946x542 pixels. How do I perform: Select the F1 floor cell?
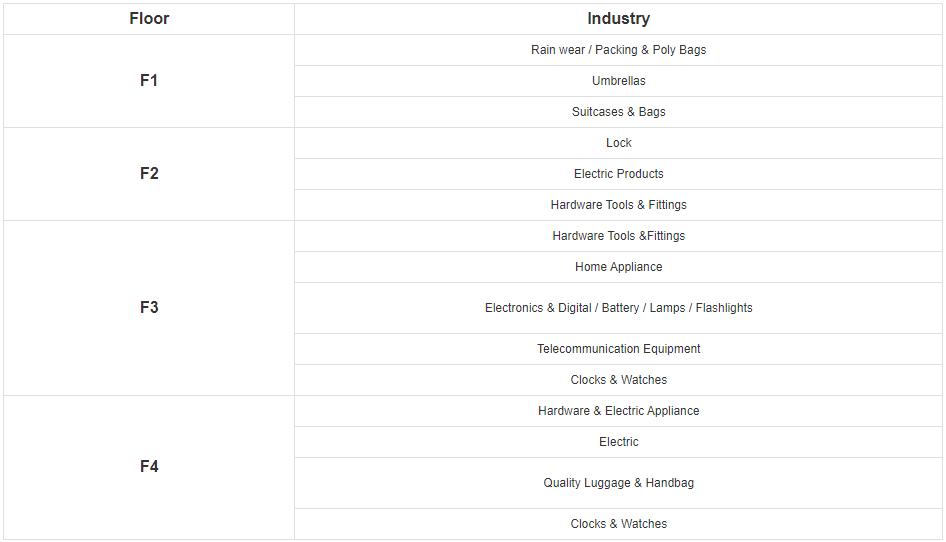pyautogui.click(x=149, y=81)
